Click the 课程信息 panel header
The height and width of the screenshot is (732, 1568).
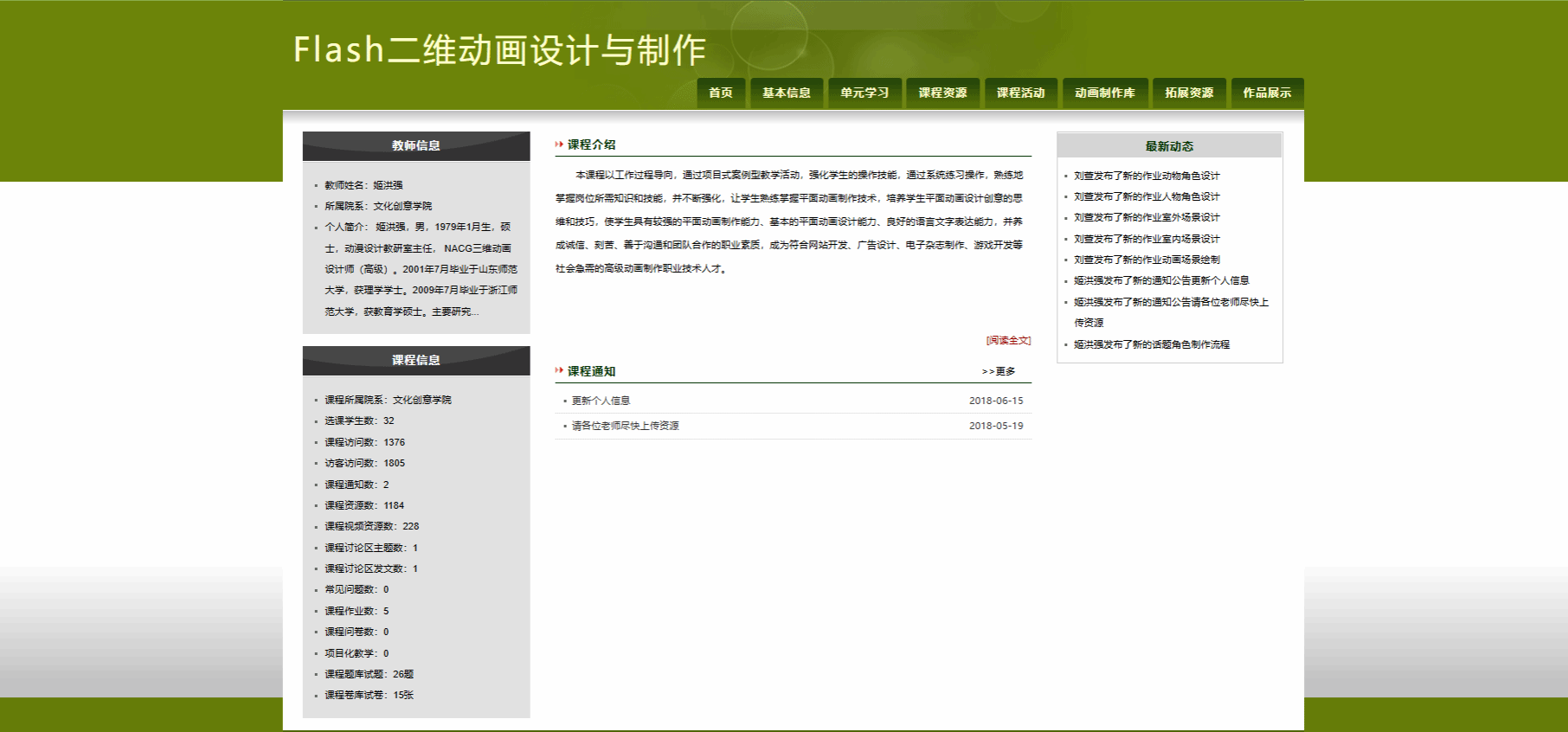(416, 360)
